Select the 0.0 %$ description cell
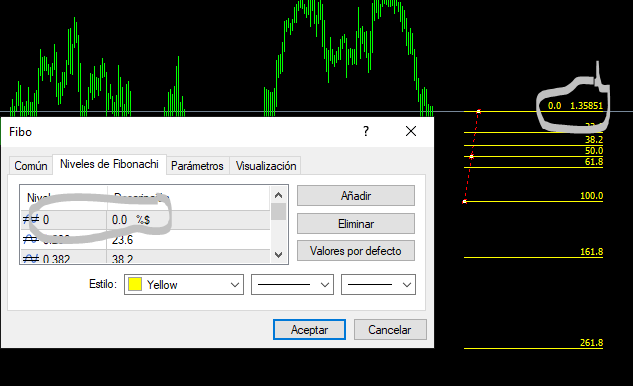 click(x=189, y=220)
